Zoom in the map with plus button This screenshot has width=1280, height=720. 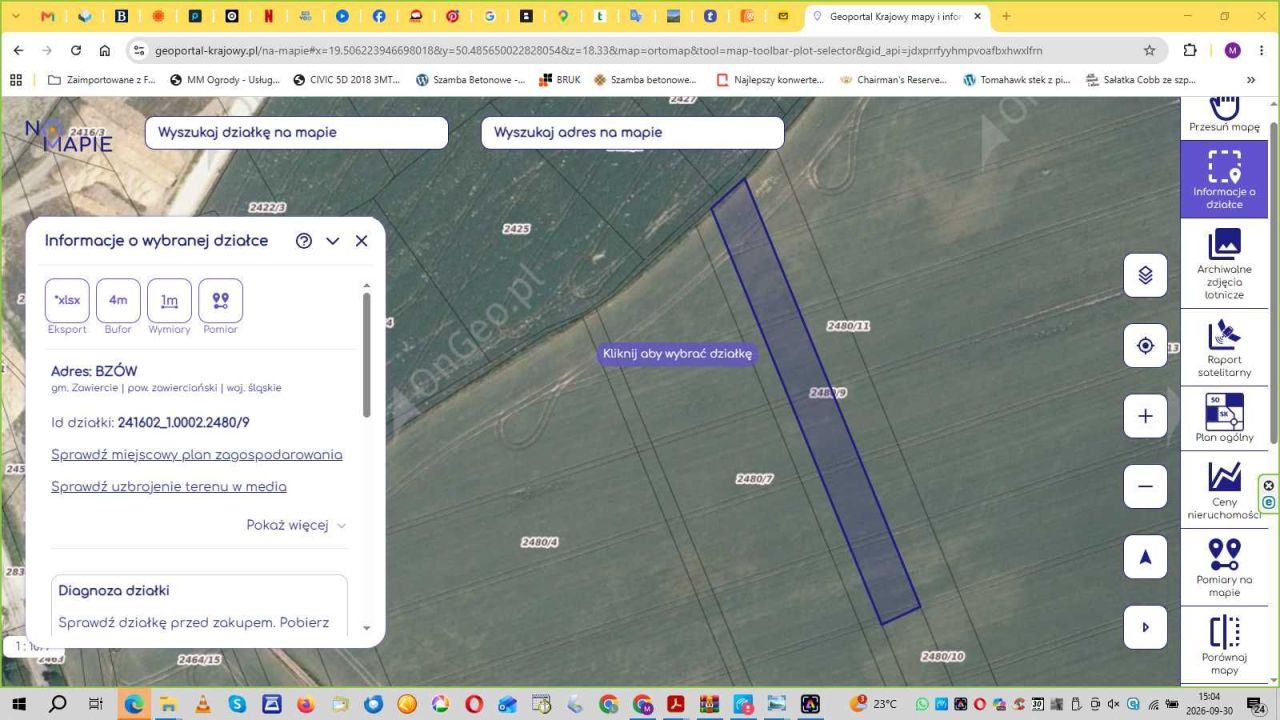(x=1145, y=416)
